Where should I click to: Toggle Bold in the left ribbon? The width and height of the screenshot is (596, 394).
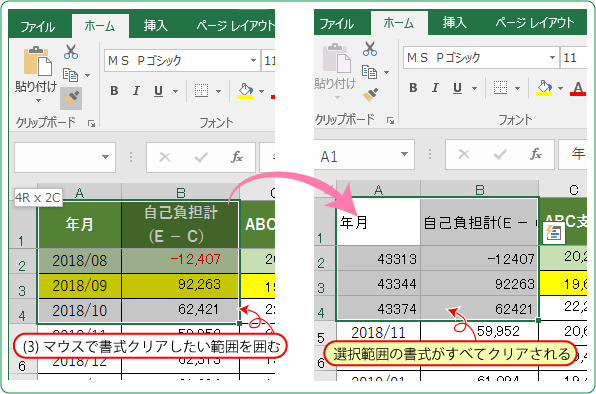pyautogui.click(x=114, y=90)
